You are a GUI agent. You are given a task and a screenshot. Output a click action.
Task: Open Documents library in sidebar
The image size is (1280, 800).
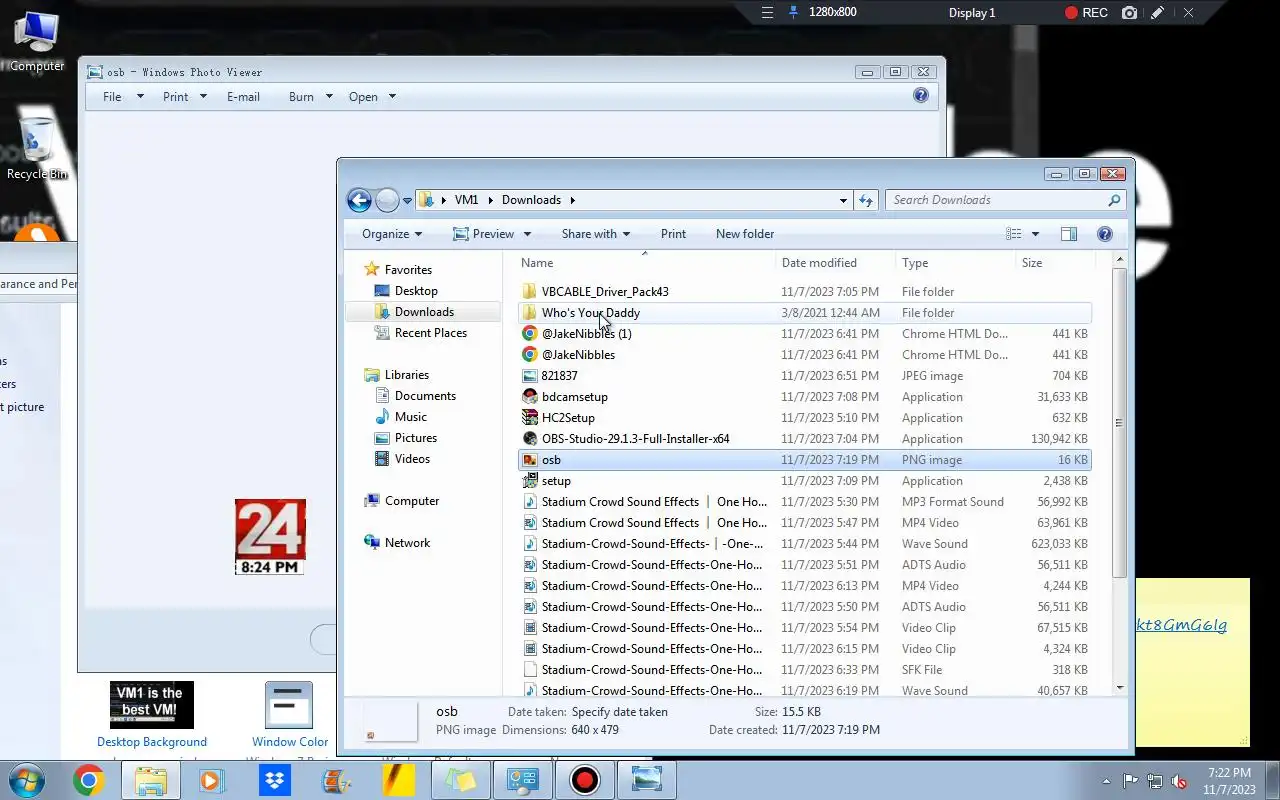coord(425,396)
